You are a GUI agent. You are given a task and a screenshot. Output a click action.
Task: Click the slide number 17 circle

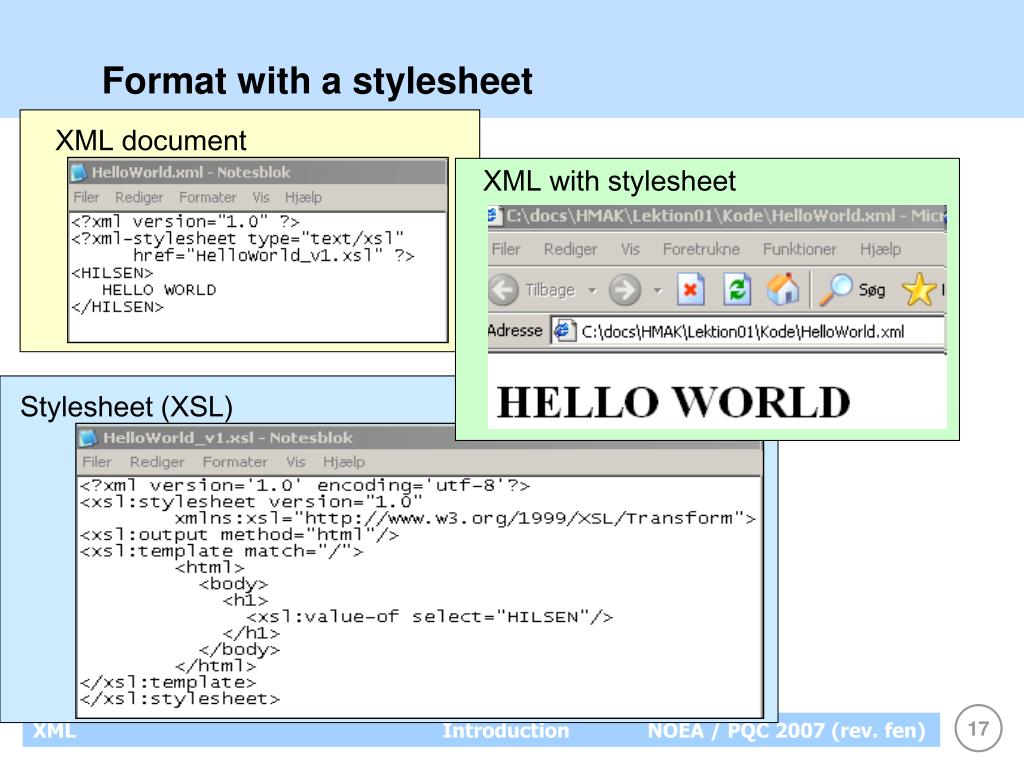[978, 728]
